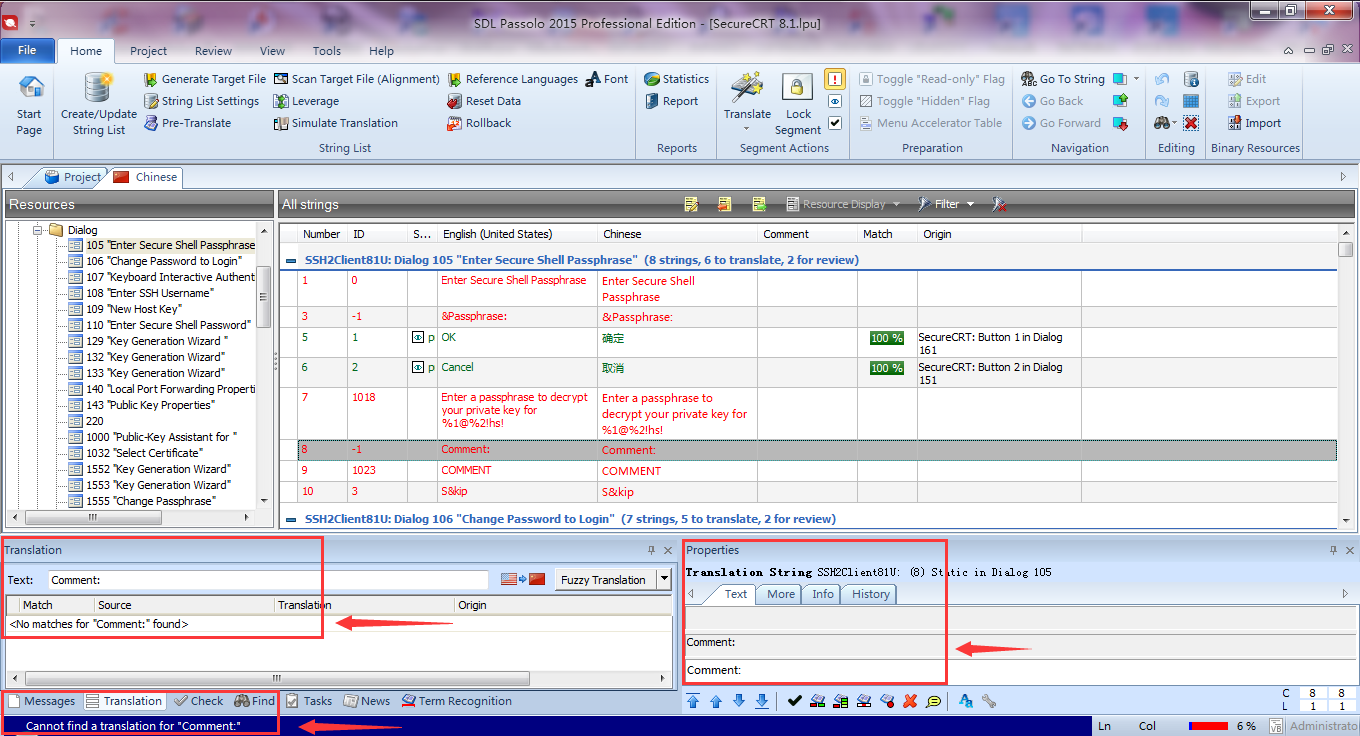Toggle the checkmark validated state button
Image resolution: width=1360 pixels, height=736 pixels.
[x=835, y=123]
